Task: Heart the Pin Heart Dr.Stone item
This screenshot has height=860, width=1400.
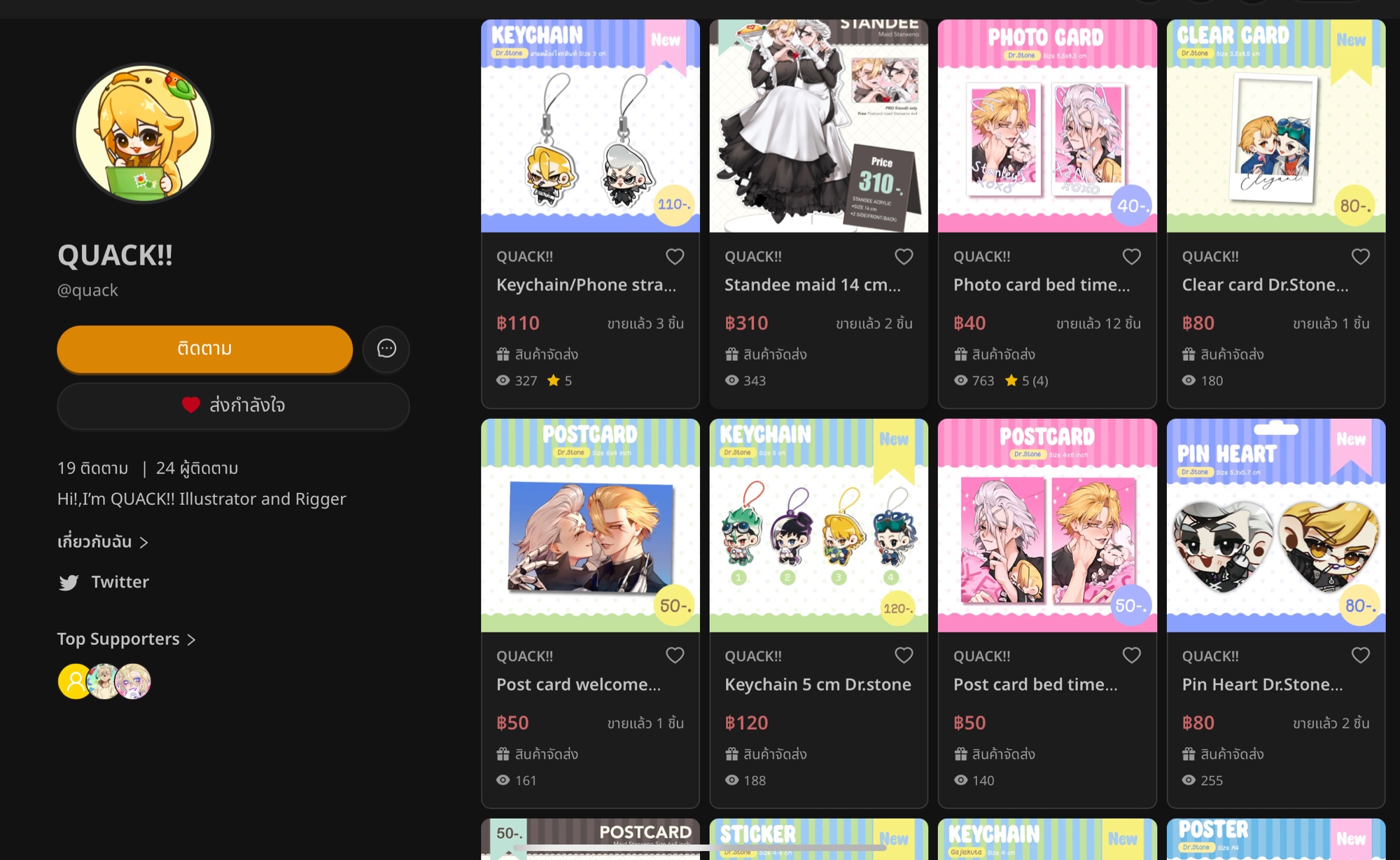Action: [1361, 656]
